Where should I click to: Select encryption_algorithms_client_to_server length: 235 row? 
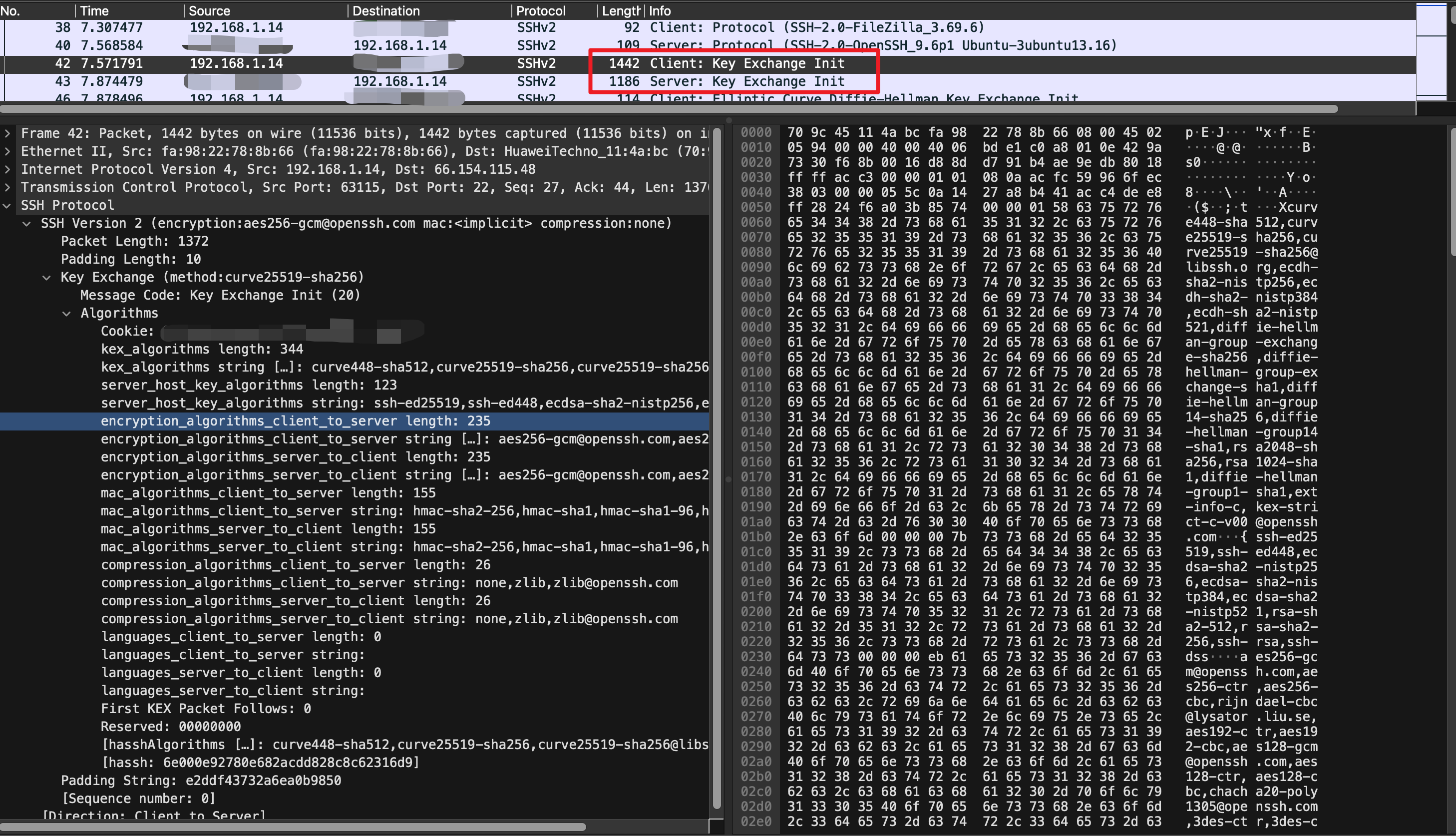[x=355, y=421]
